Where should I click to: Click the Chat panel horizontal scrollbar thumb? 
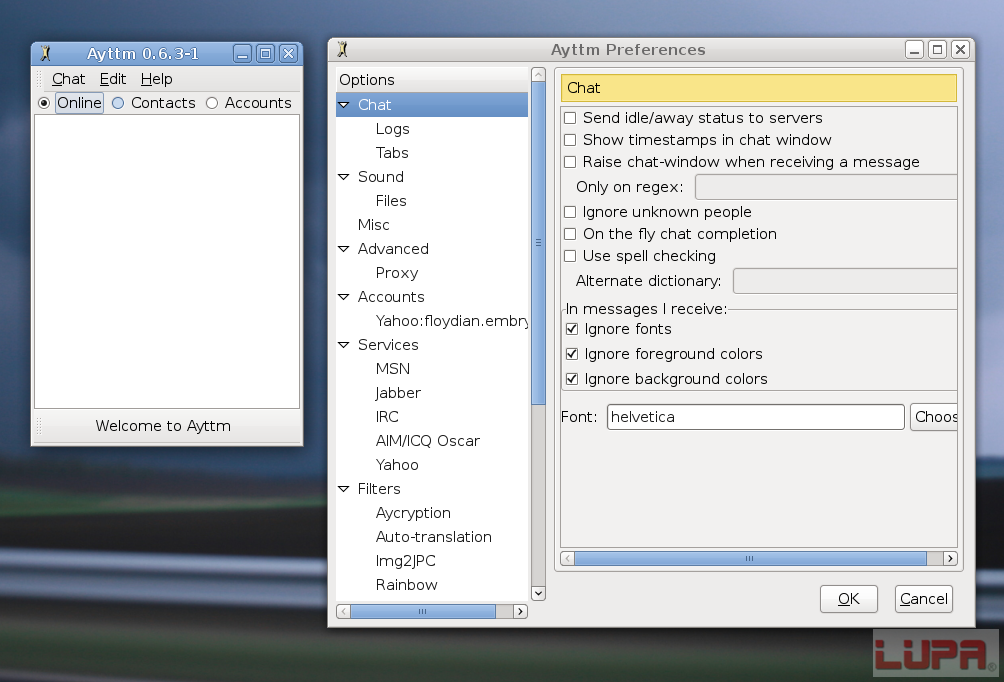point(750,558)
